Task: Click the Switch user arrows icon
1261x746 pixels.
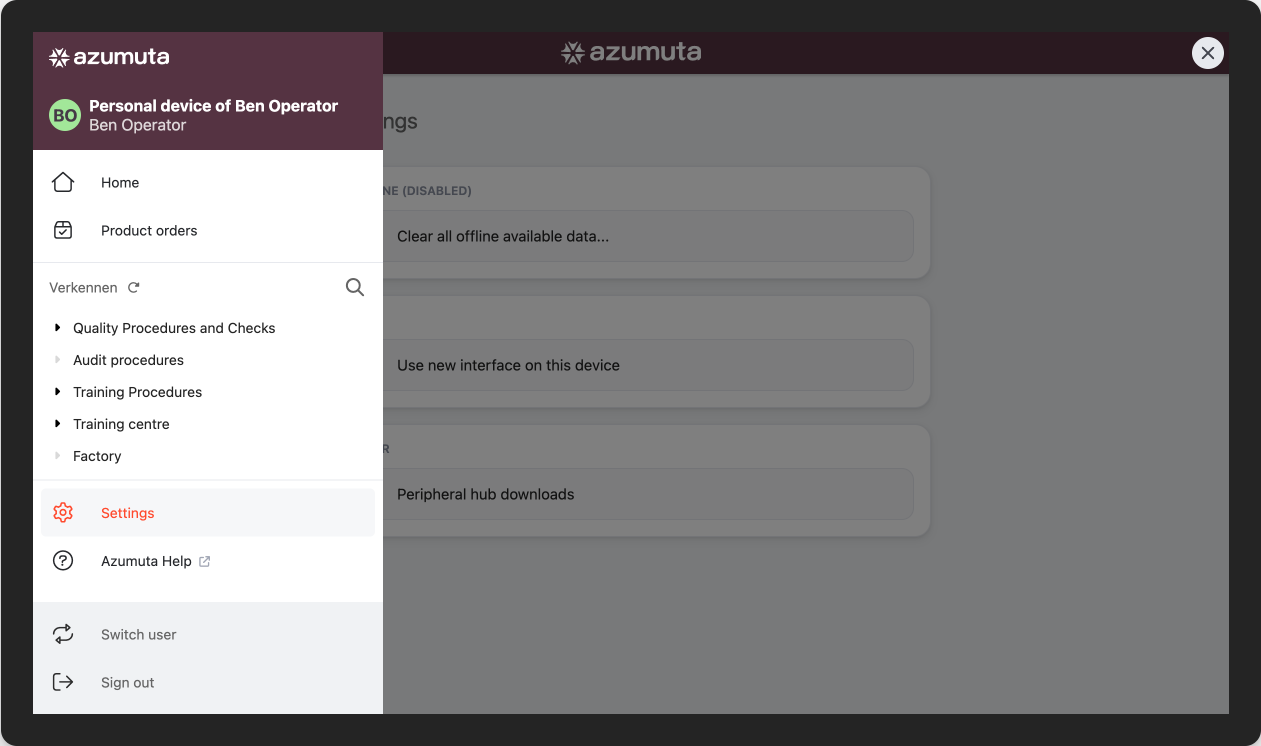Action: pyautogui.click(x=63, y=634)
